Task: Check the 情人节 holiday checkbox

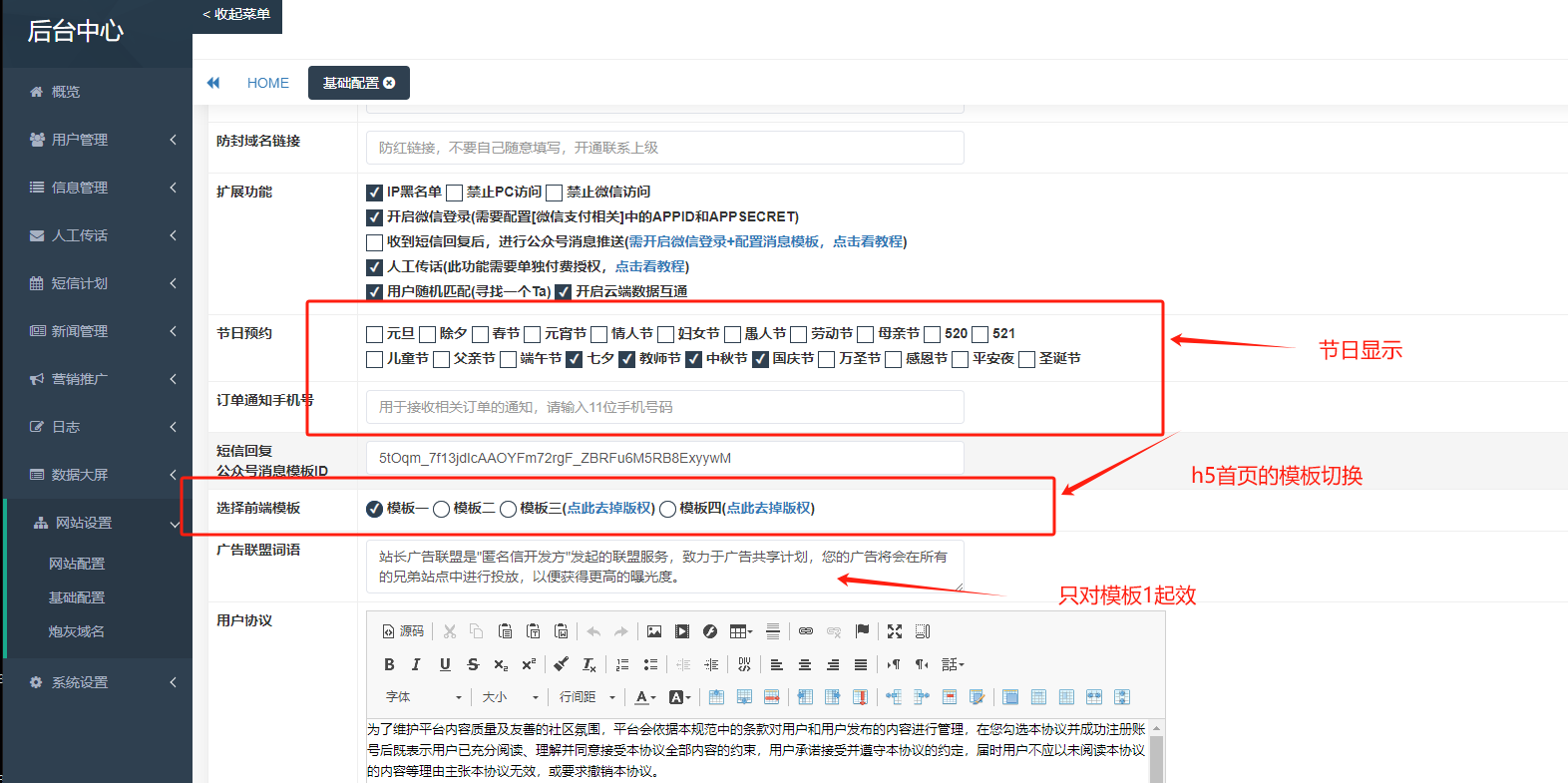Action: [599, 334]
